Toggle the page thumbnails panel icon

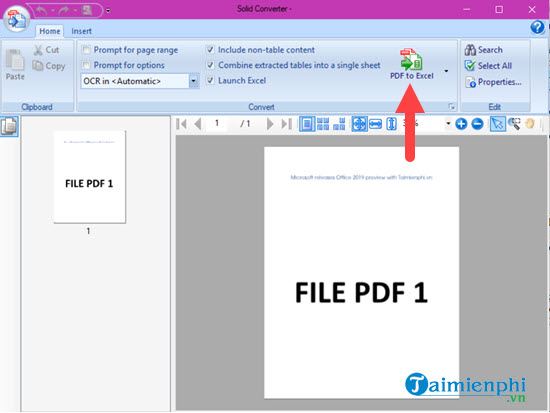[9, 126]
